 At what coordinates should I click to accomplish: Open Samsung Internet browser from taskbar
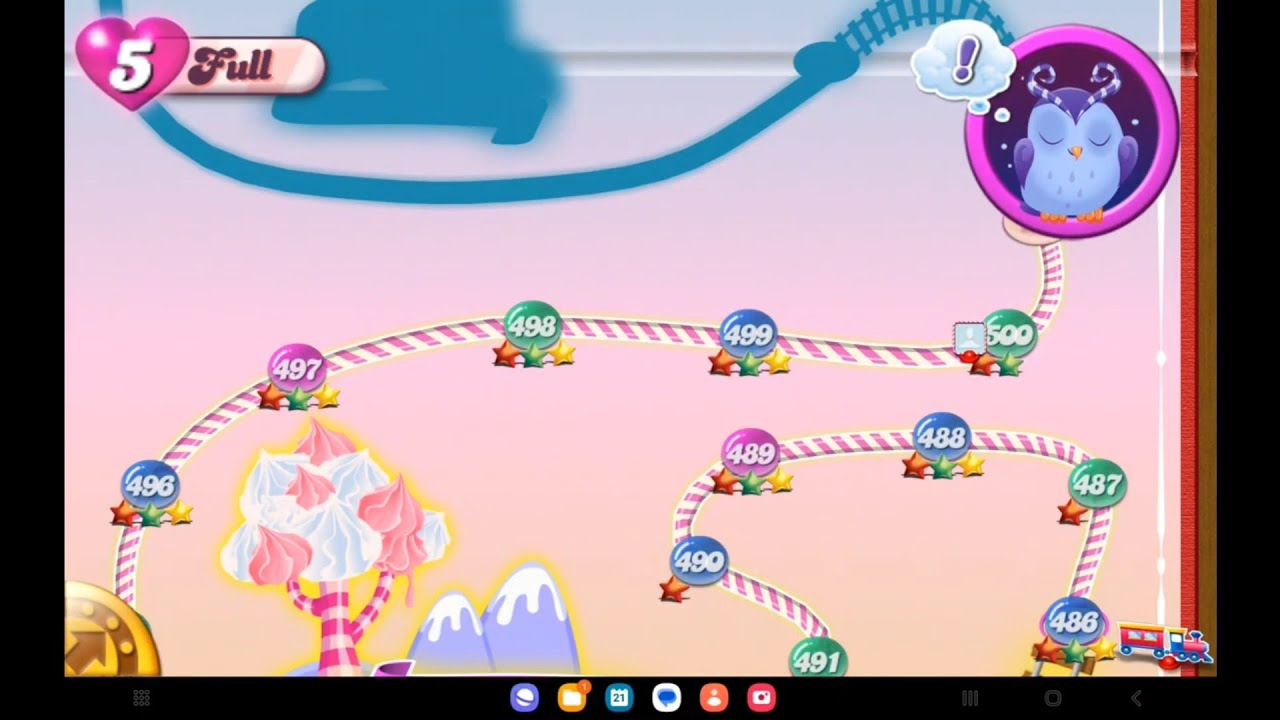pyautogui.click(x=524, y=697)
